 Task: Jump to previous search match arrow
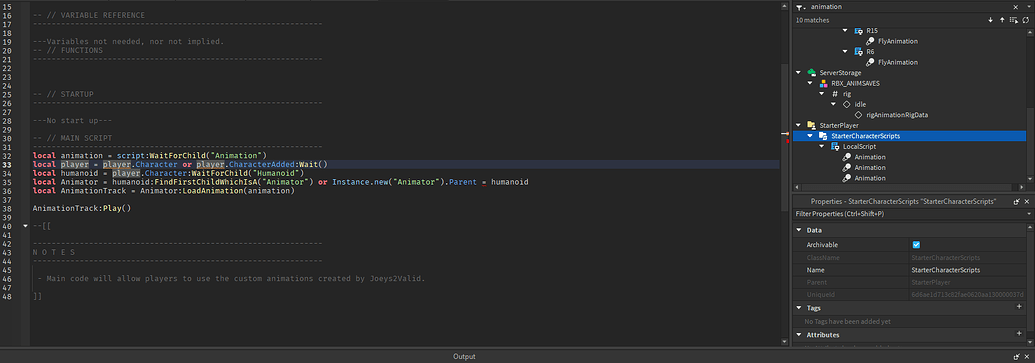(x=1001, y=20)
